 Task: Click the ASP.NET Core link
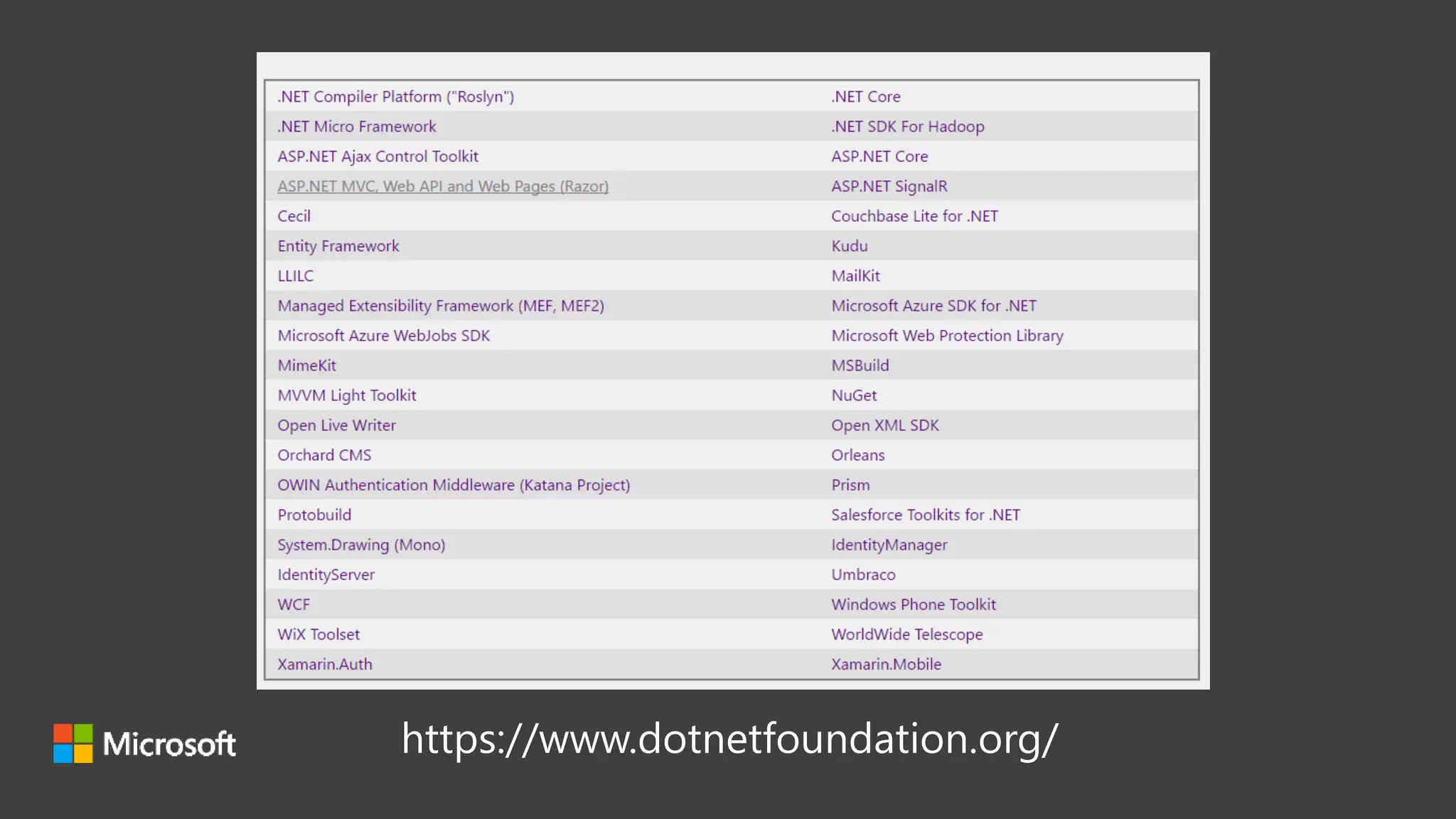879,156
